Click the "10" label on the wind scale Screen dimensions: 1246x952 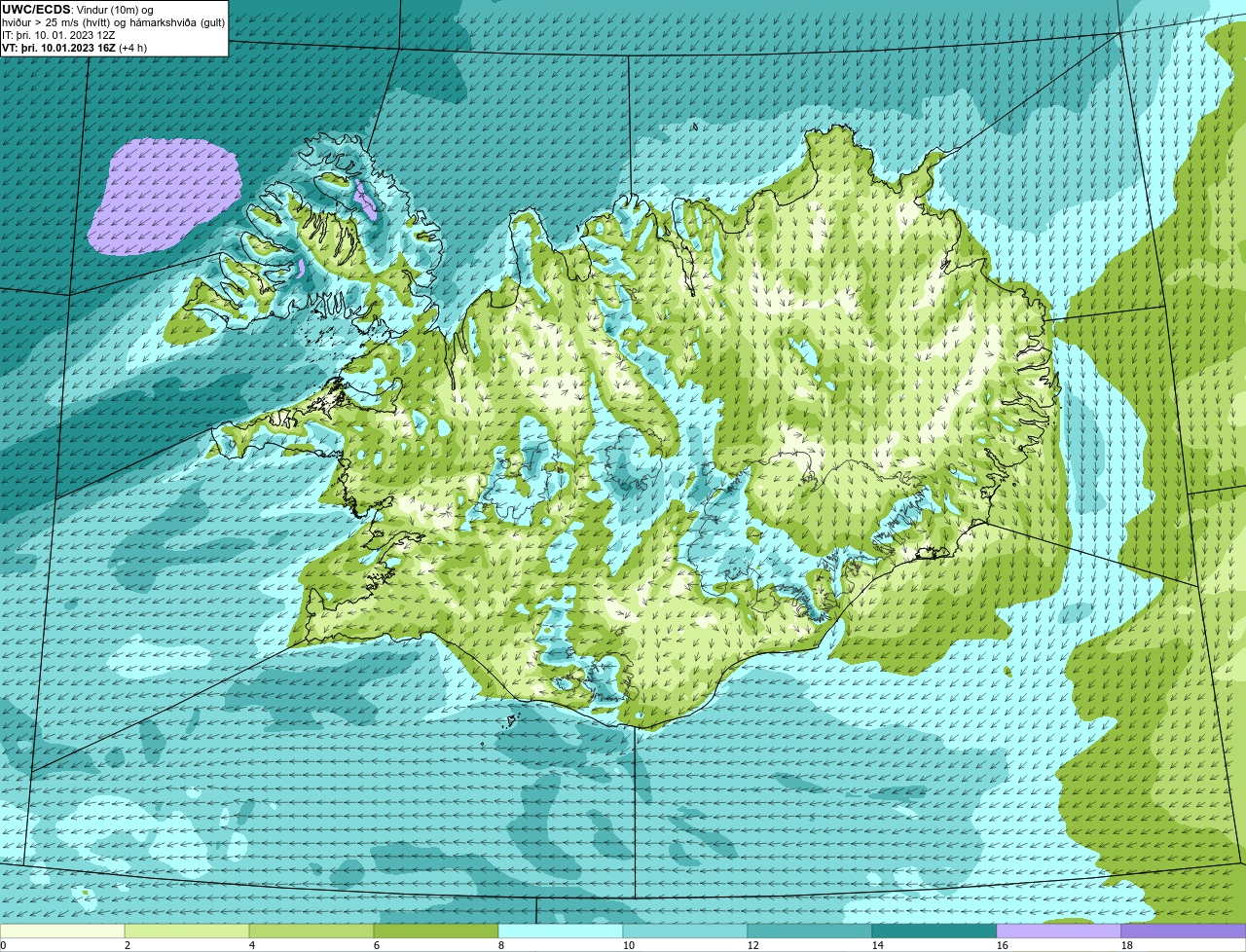tap(629, 945)
